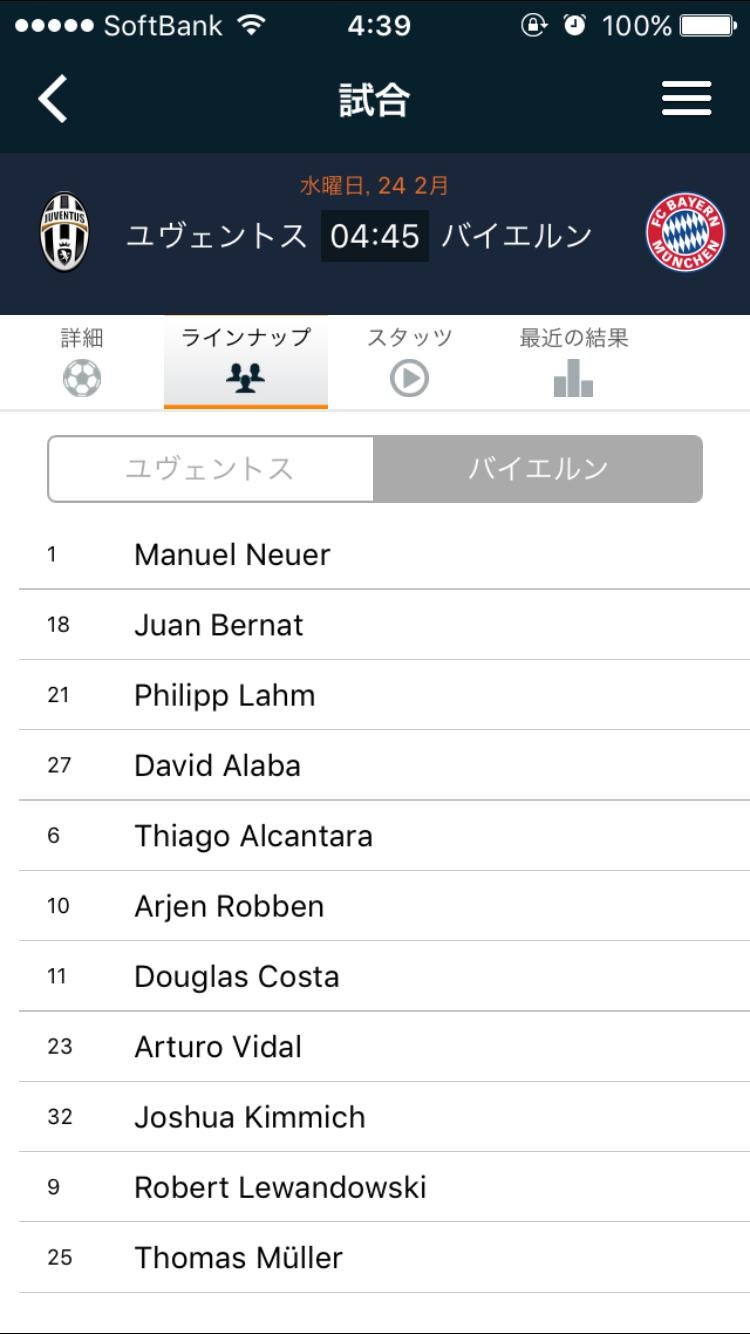Open the 詳細 tab
This screenshot has width=750, height=1334.
click(x=82, y=339)
